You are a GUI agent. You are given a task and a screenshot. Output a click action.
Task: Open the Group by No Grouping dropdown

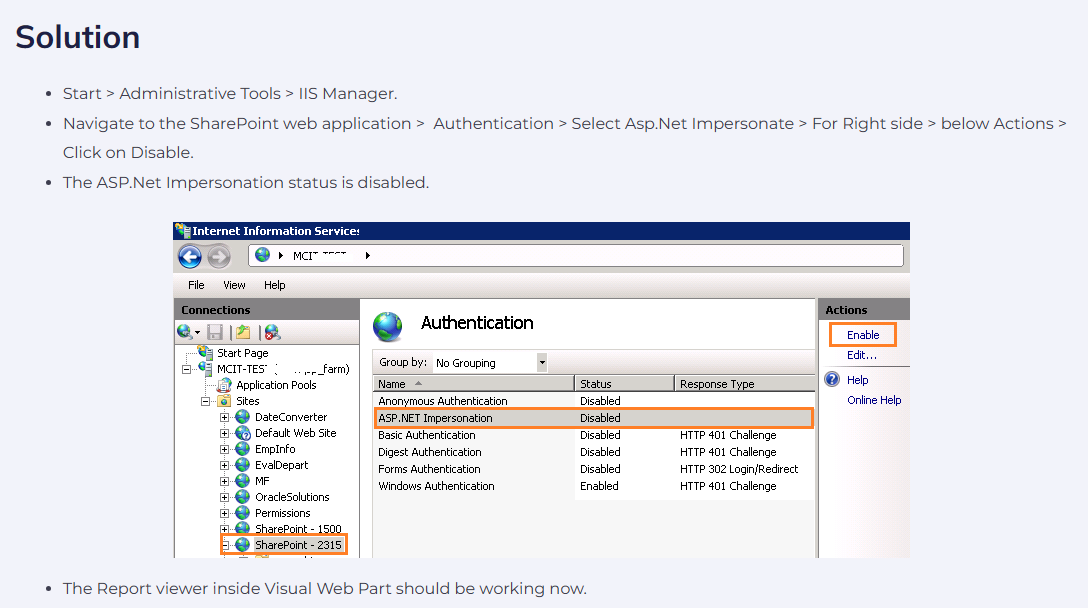click(x=542, y=362)
